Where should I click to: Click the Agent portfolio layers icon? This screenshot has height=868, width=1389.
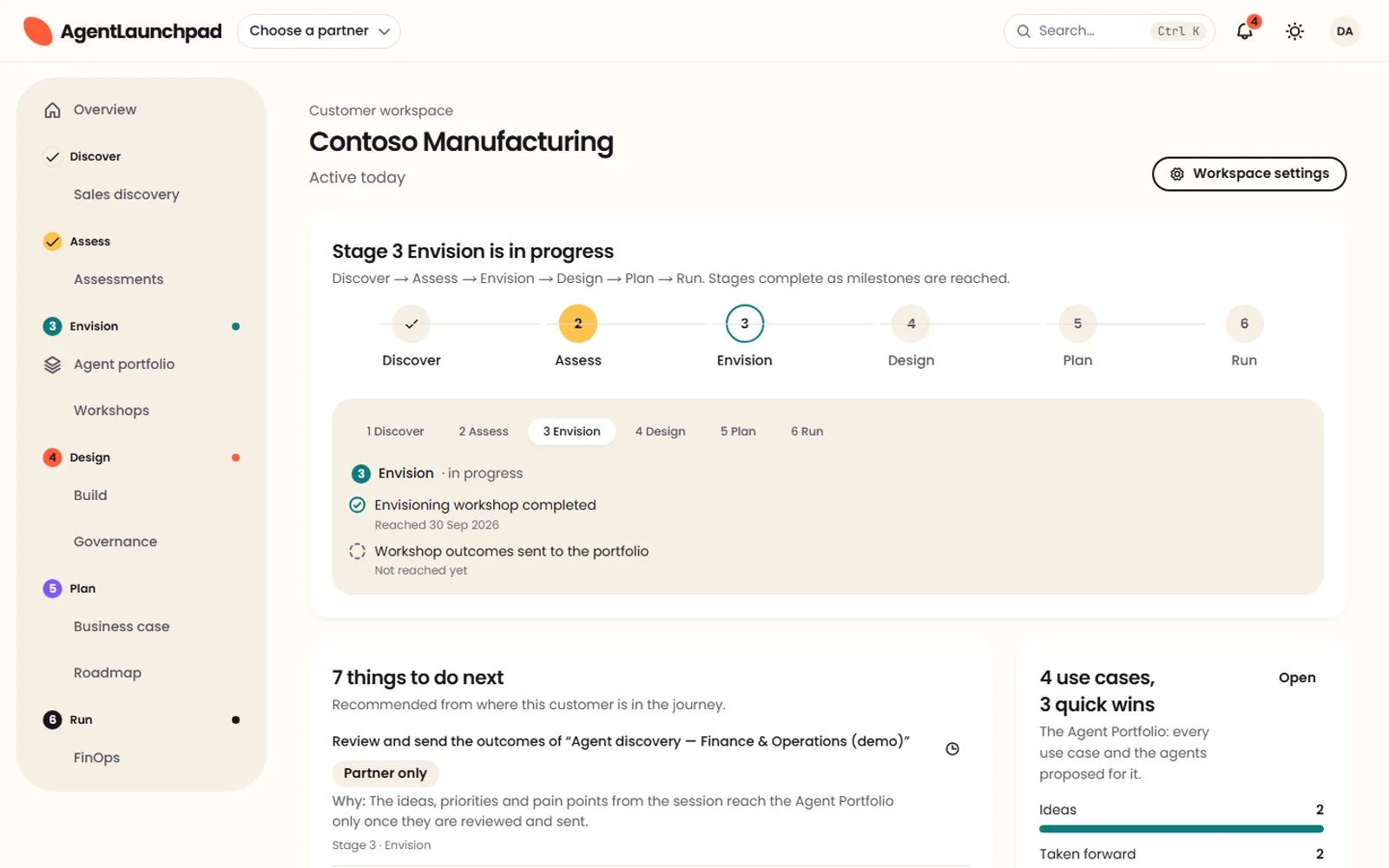coord(53,365)
